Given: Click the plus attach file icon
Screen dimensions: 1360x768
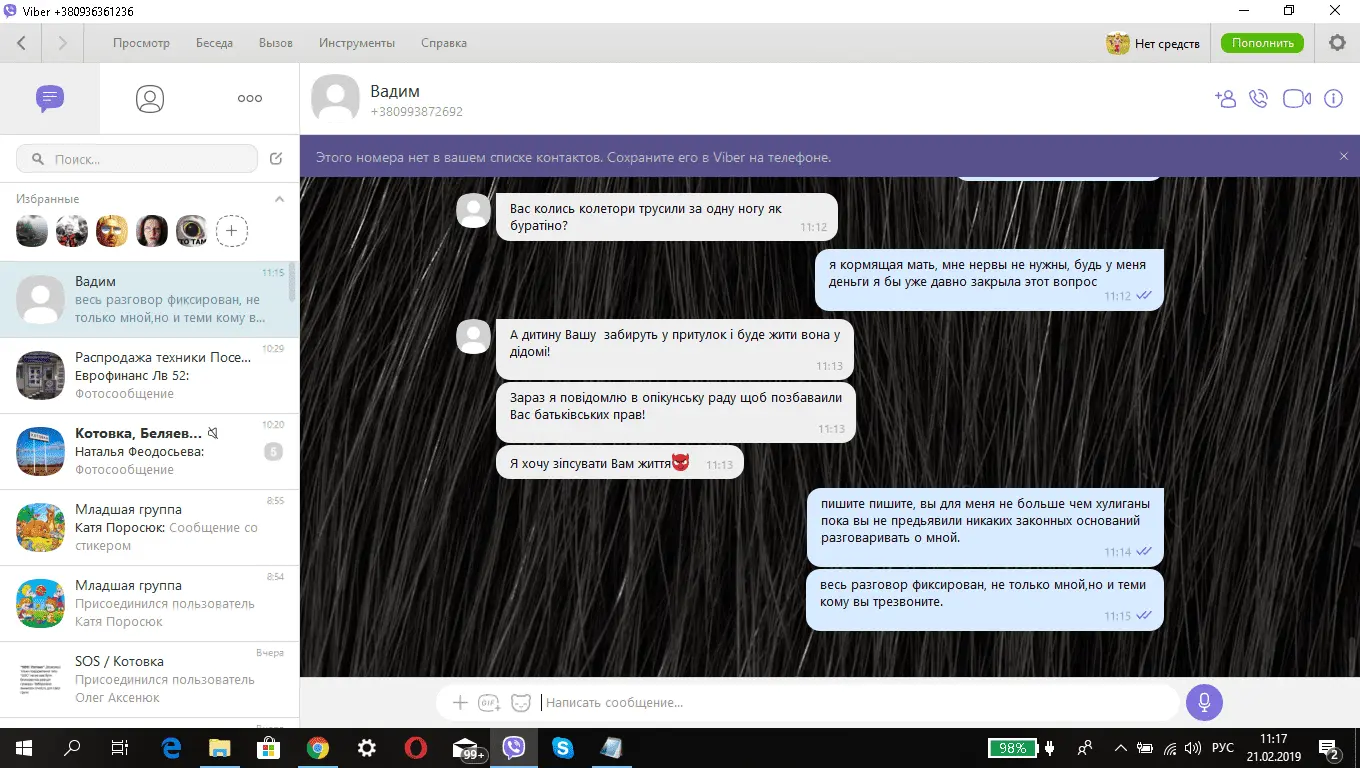Looking at the screenshot, I should [x=460, y=703].
